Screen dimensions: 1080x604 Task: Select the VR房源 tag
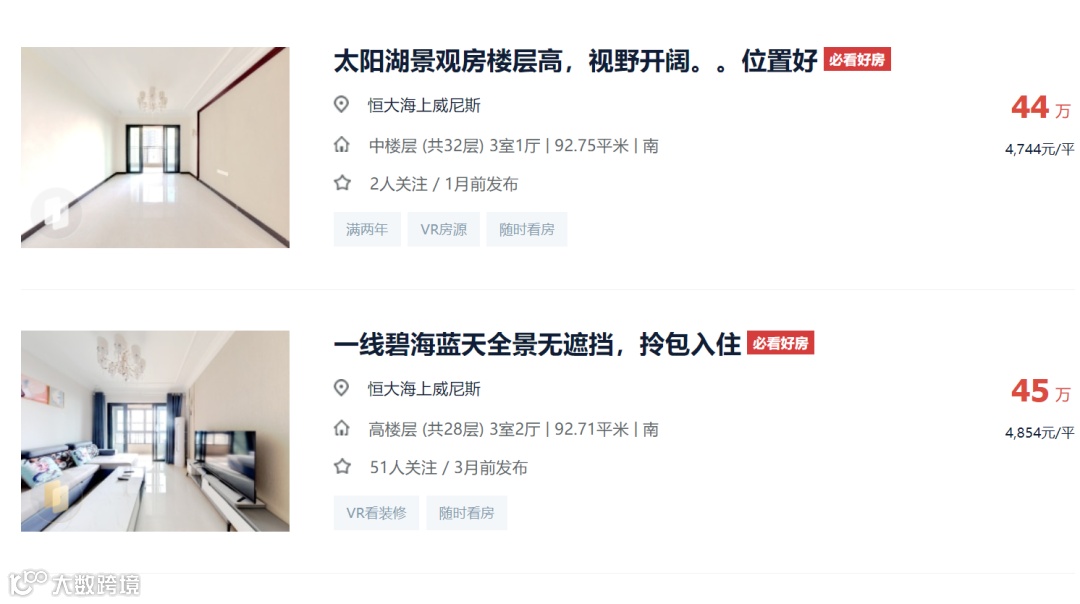pos(444,229)
